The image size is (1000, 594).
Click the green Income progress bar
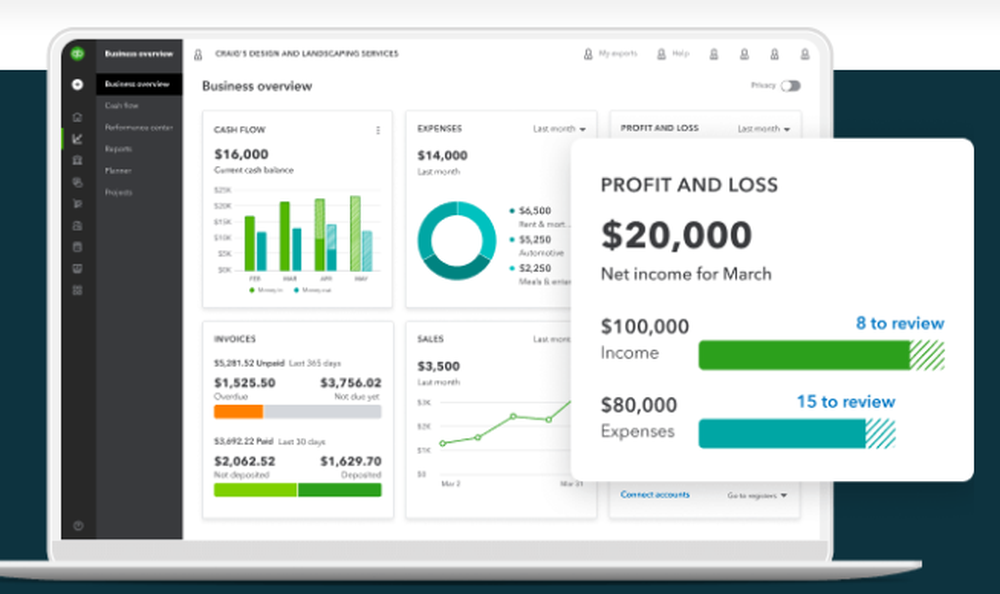pyautogui.click(x=821, y=355)
